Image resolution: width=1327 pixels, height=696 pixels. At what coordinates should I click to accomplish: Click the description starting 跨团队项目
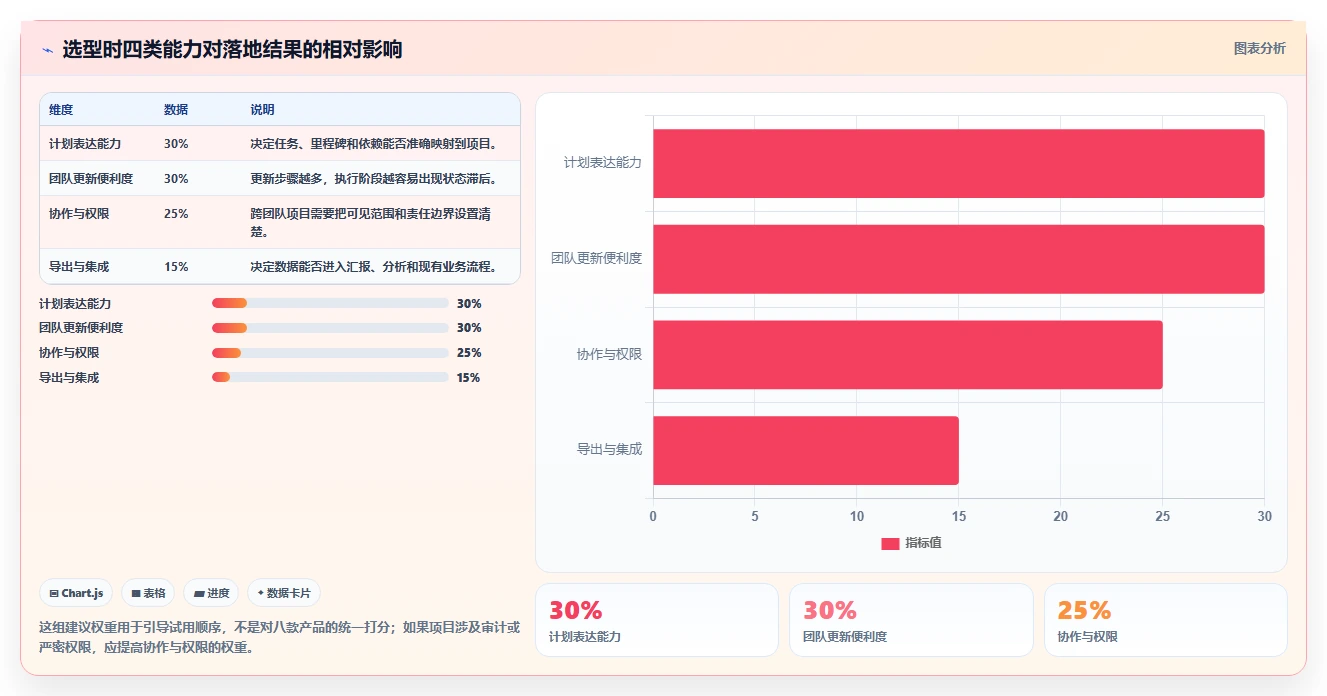[371, 222]
